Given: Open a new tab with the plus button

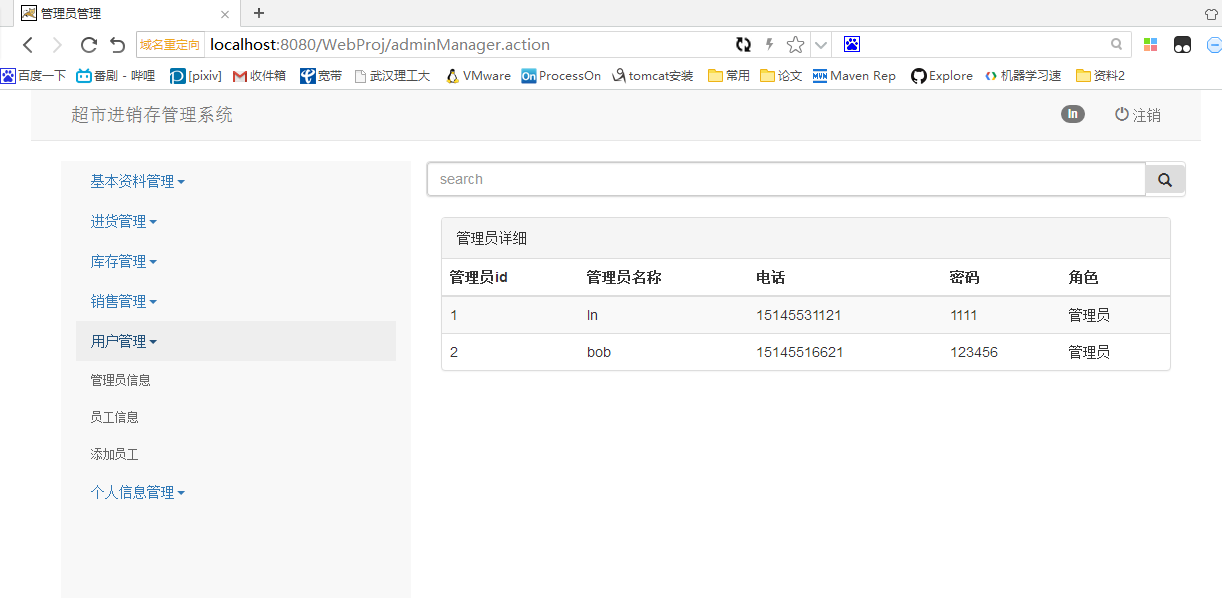Looking at the screenshot, I should coord(259,13).
